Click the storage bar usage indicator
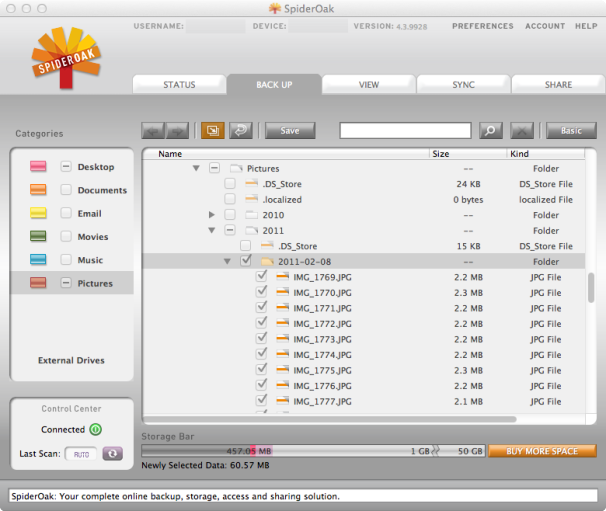 click(x=313, y=451)
